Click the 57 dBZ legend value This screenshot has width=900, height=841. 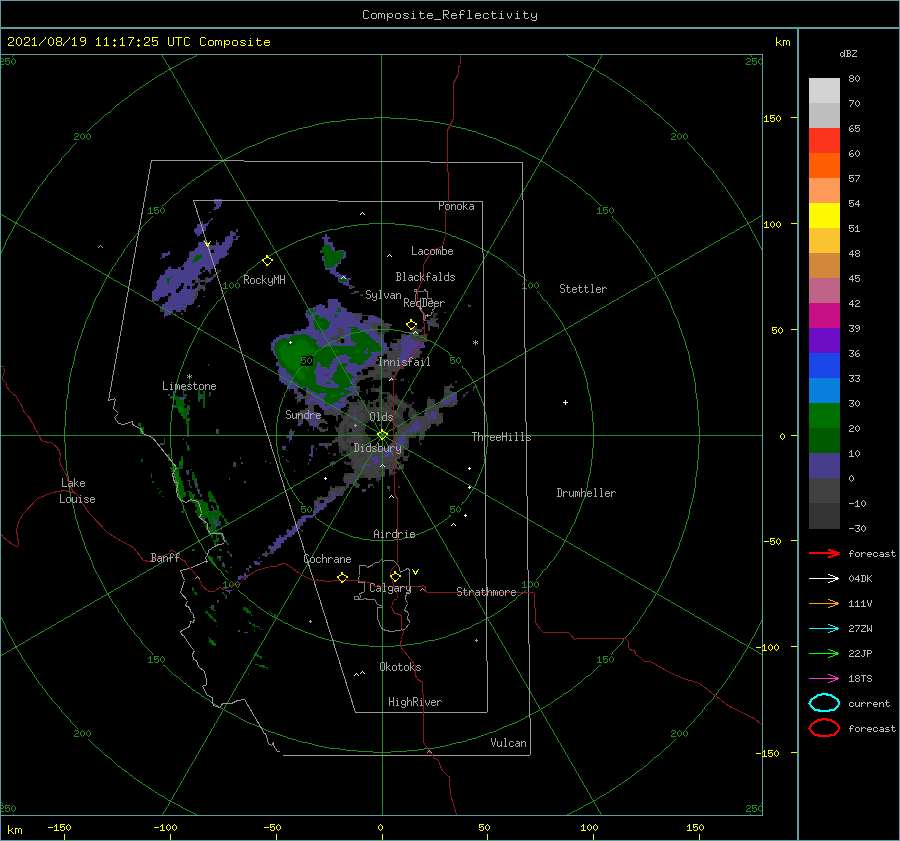pyautogui.click(x=854, y=179)
